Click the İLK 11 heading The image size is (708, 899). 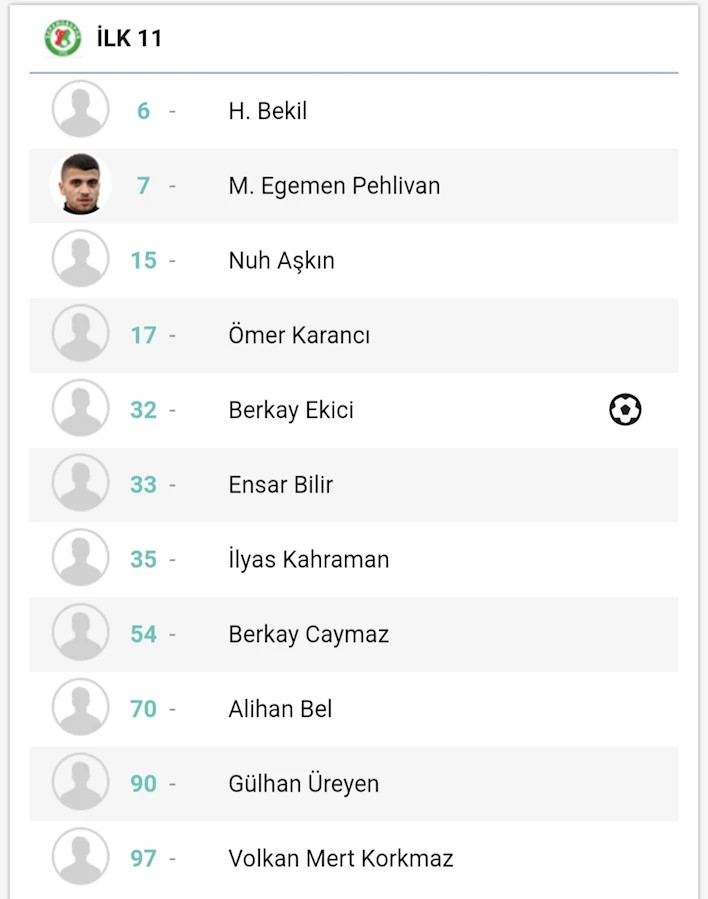[129, 38]
